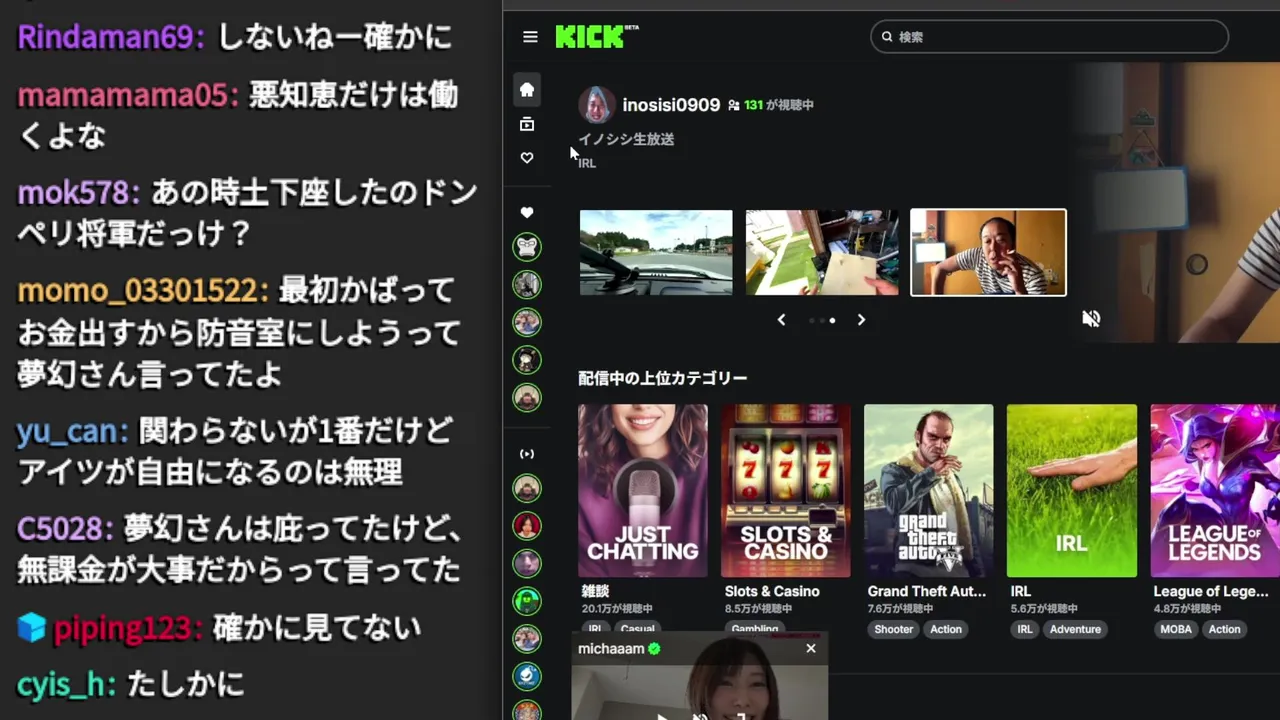Click mok578 username in chat
The image size is (1280, 720).
tap(72, 192)
